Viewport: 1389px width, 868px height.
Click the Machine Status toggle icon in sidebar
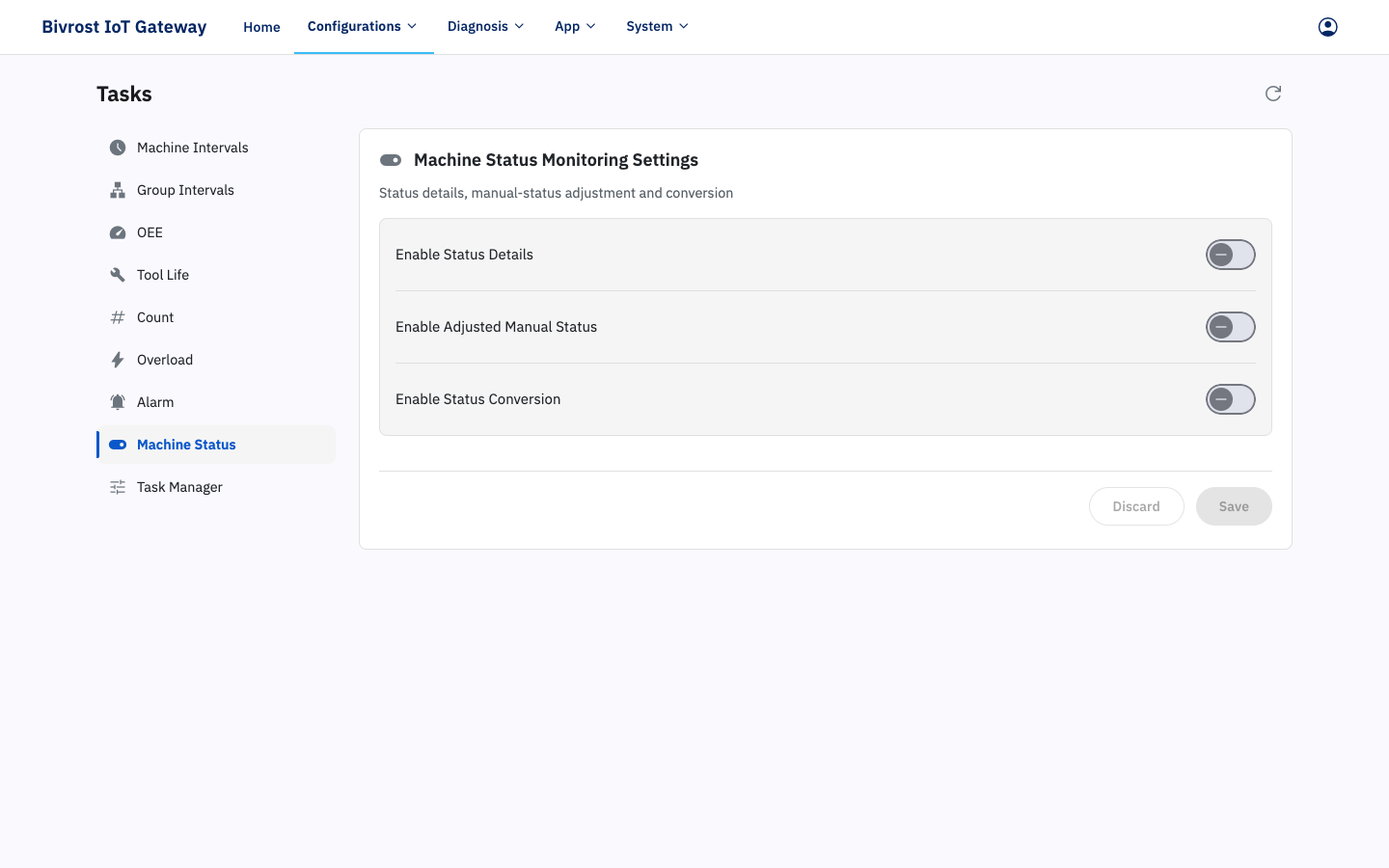pyautogui.click(x=118, y=445)
